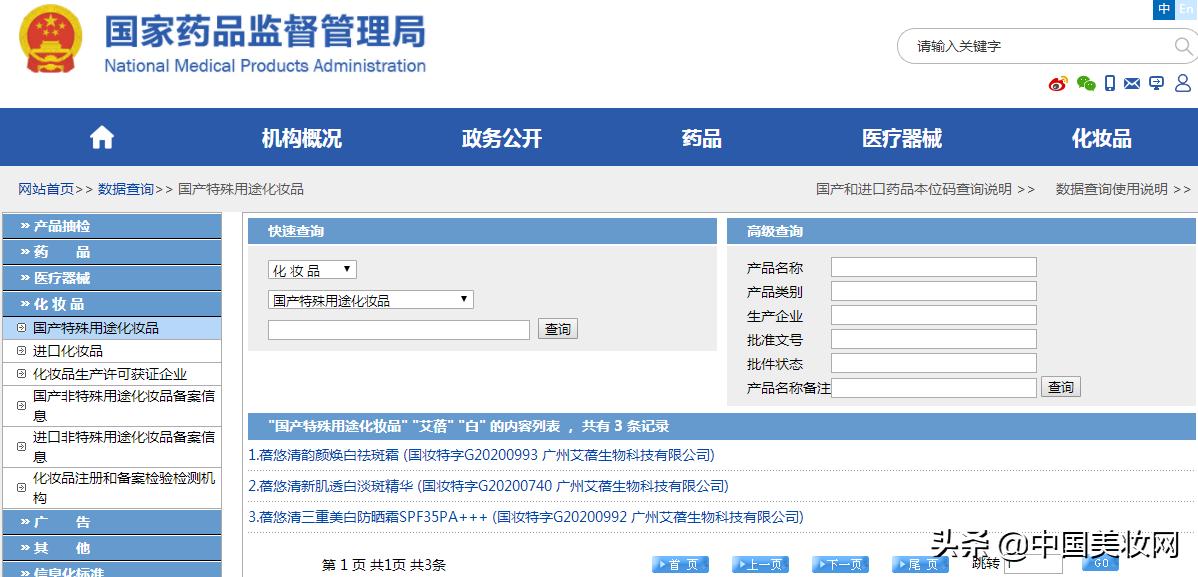Switch language to 中
Image resolution: width=1198 pixels, height=577 pixels.
coord(1164,9)
